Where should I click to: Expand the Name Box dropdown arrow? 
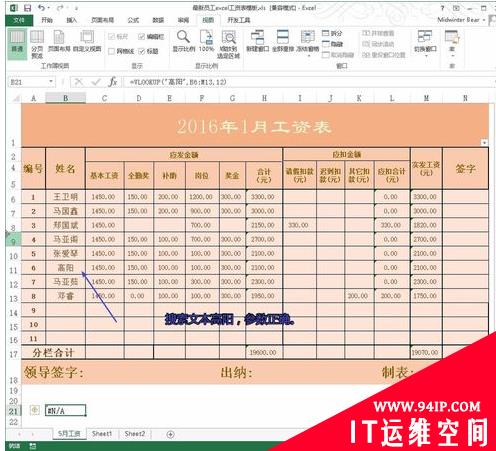click(x=51, y=82)
